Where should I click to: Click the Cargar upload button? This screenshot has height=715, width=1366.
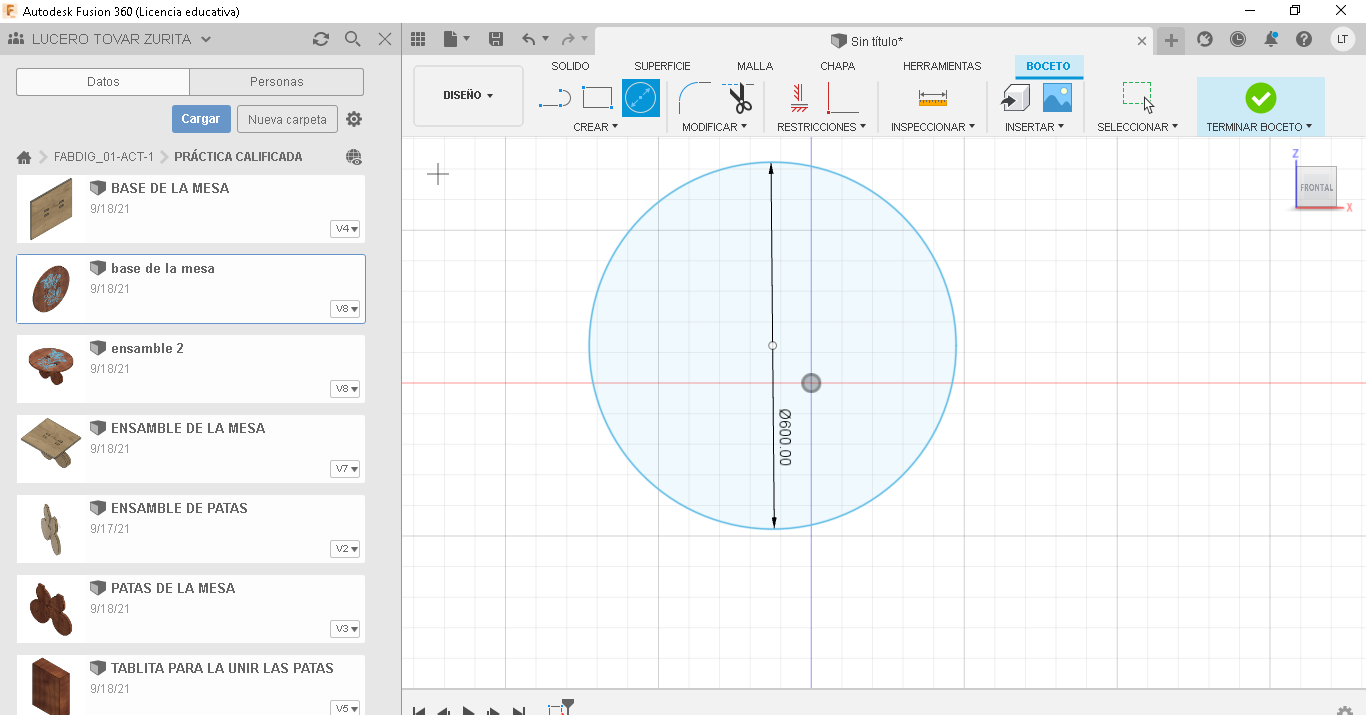coord(201,119)
